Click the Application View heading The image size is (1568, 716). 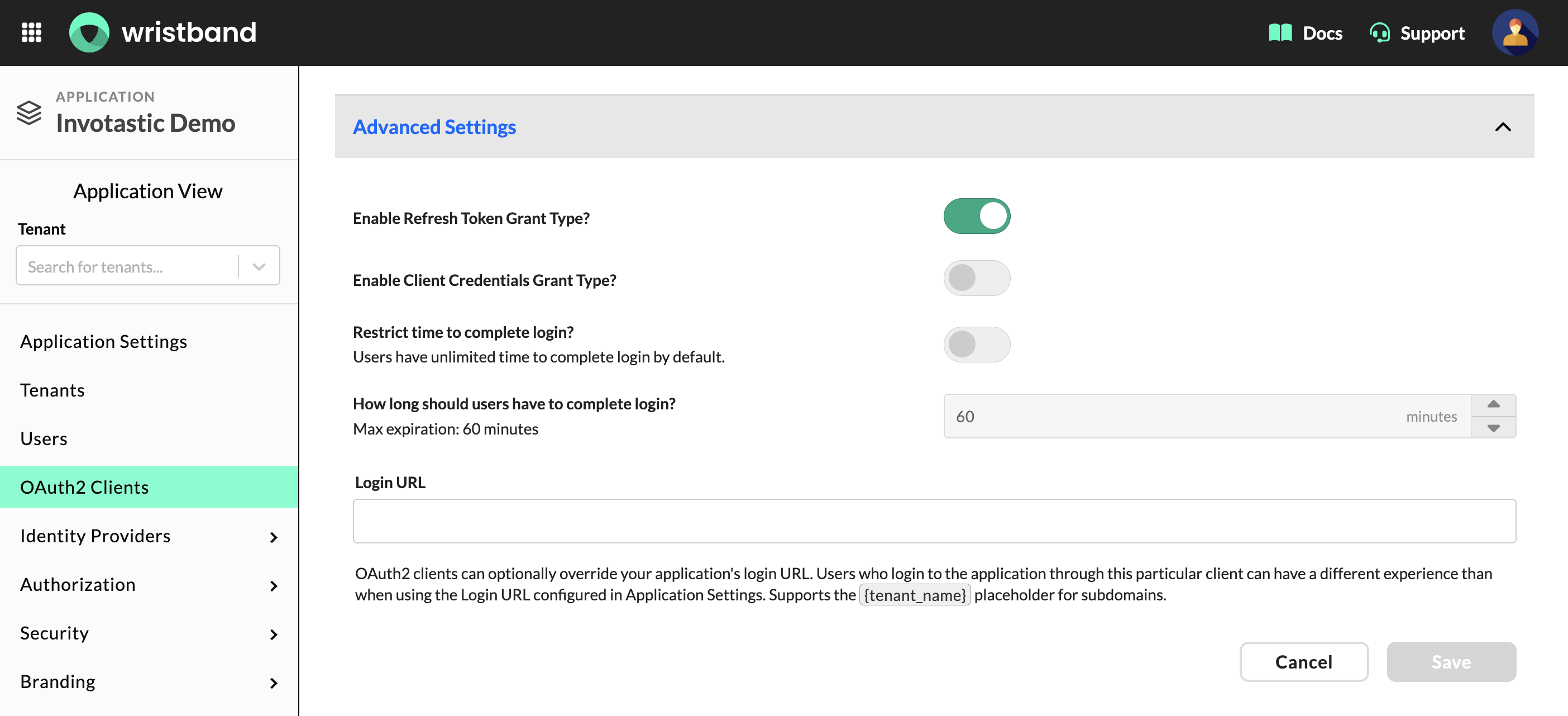pyautogui.click(x=148, y=191)
